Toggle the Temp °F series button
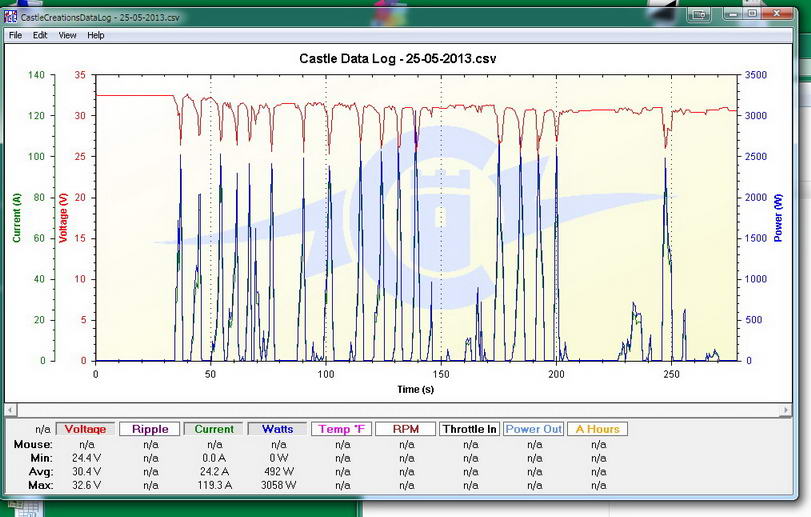 tap(342, 429)
